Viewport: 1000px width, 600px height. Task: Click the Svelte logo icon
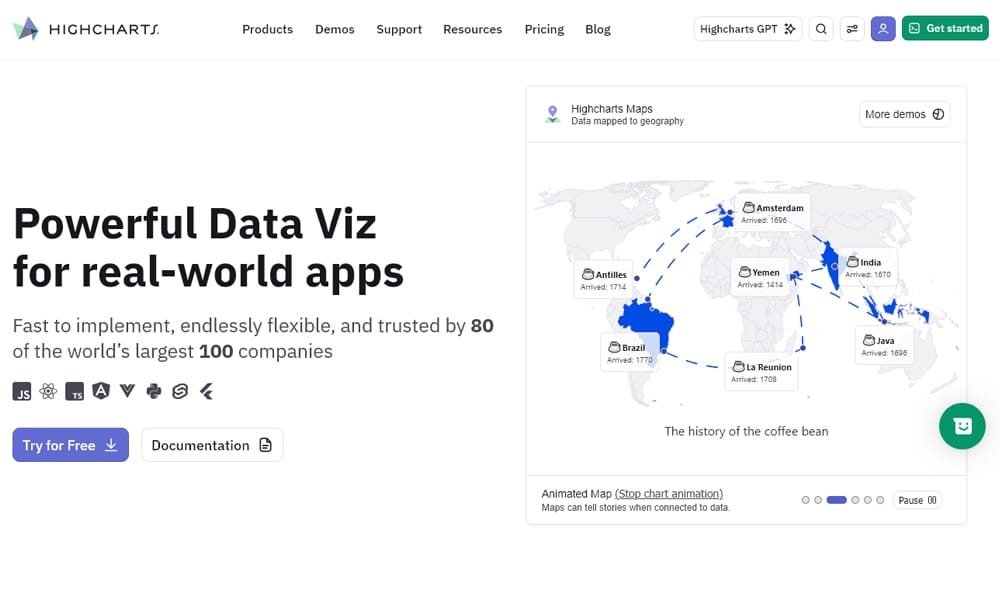[x=180, y=391]
